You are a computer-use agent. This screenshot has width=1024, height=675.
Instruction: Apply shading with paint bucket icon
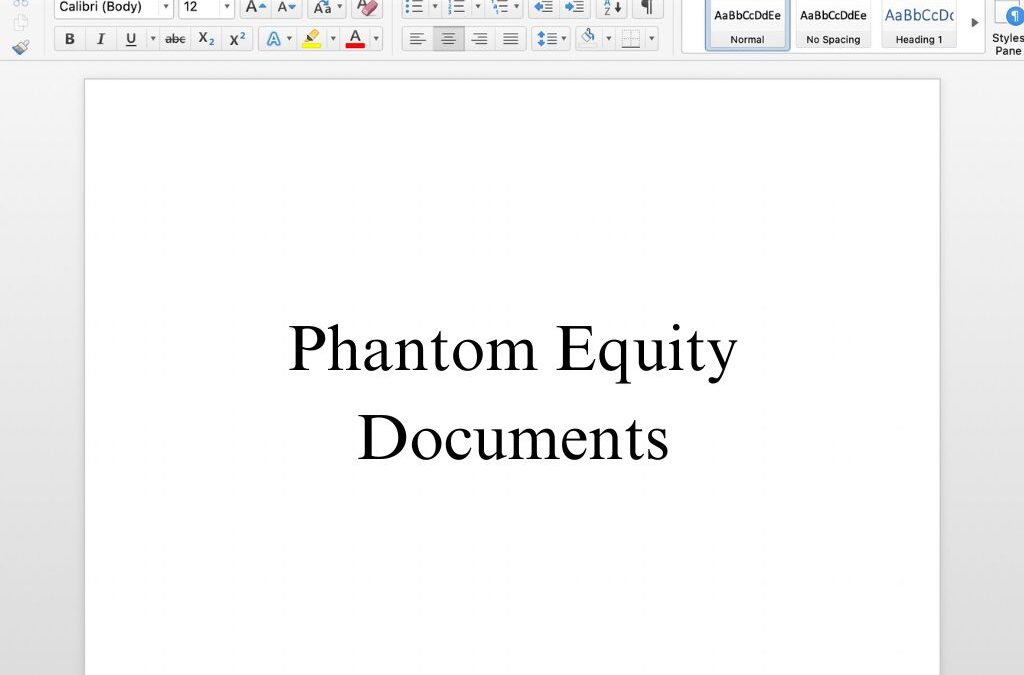click(x=588, y=39)
